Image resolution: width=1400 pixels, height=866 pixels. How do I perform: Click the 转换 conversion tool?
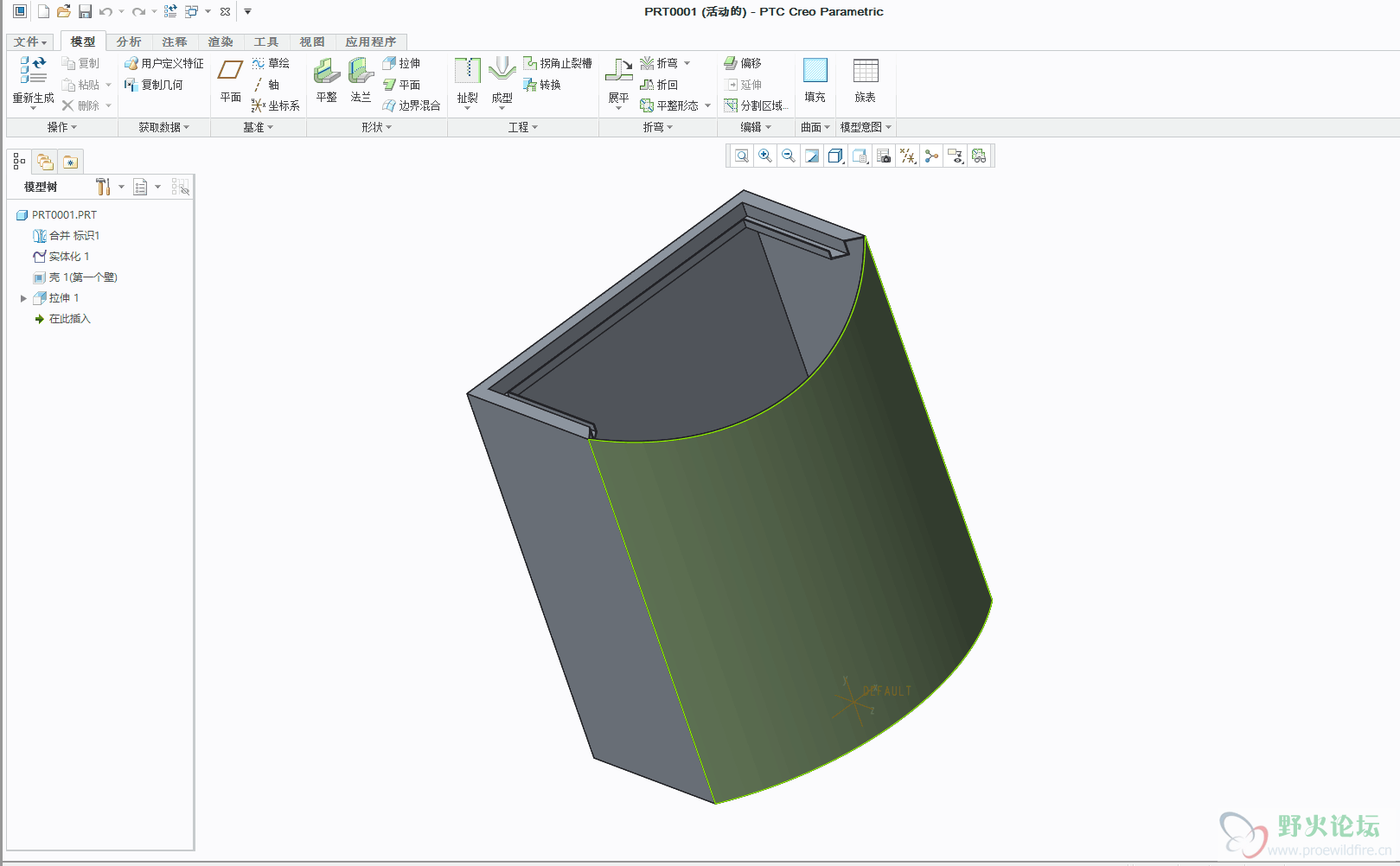(x=542, y=85)
